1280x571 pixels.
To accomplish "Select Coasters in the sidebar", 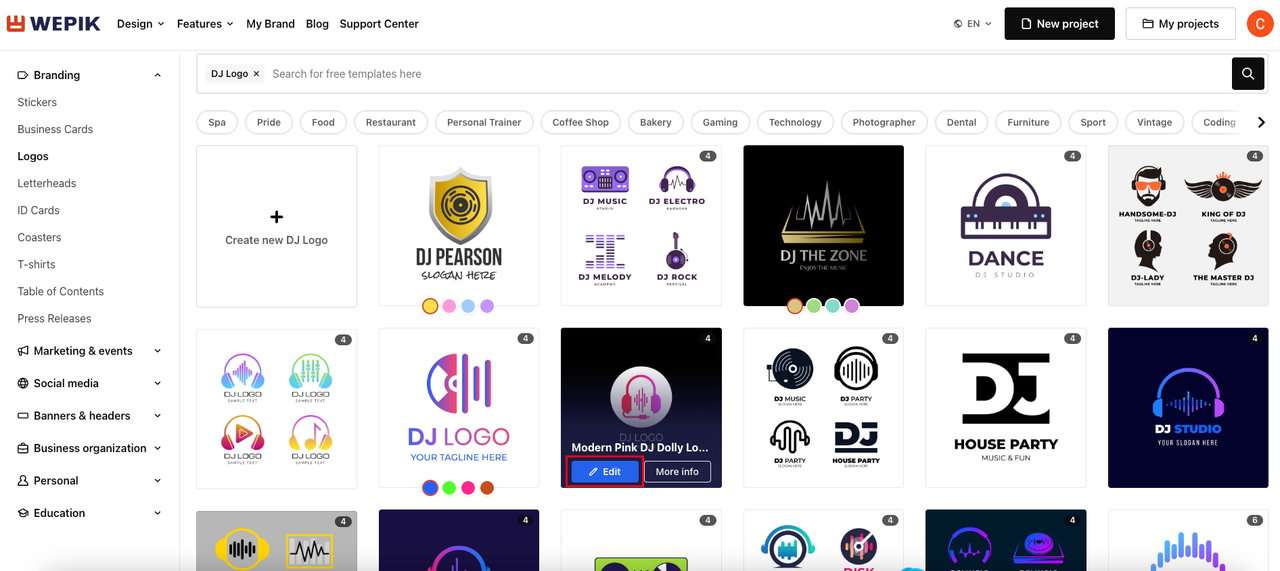I will [39, 237].
